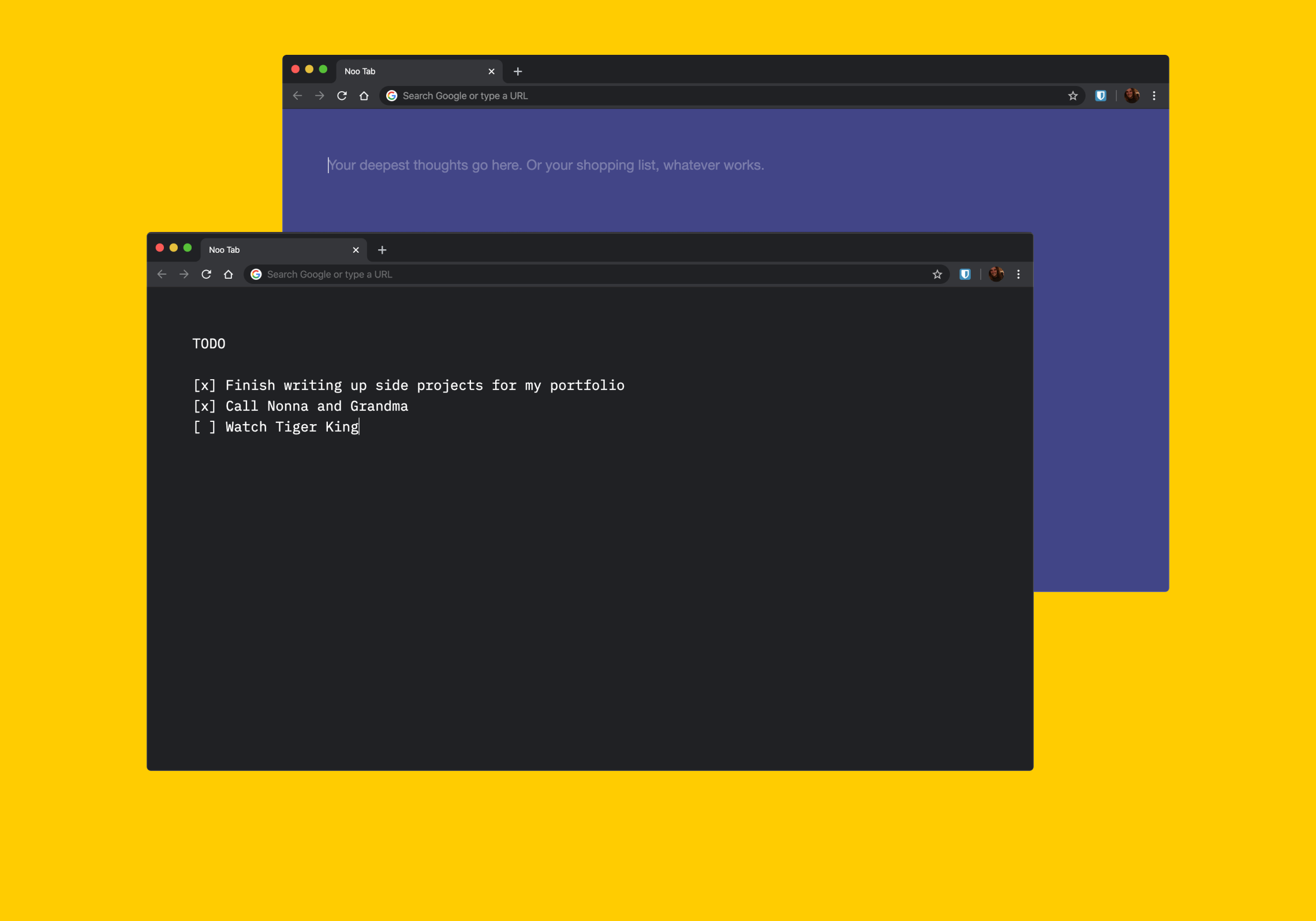Screen dimensions: 1316x921
Task: Click profile avatar in back purple window
Action: 1132,96
